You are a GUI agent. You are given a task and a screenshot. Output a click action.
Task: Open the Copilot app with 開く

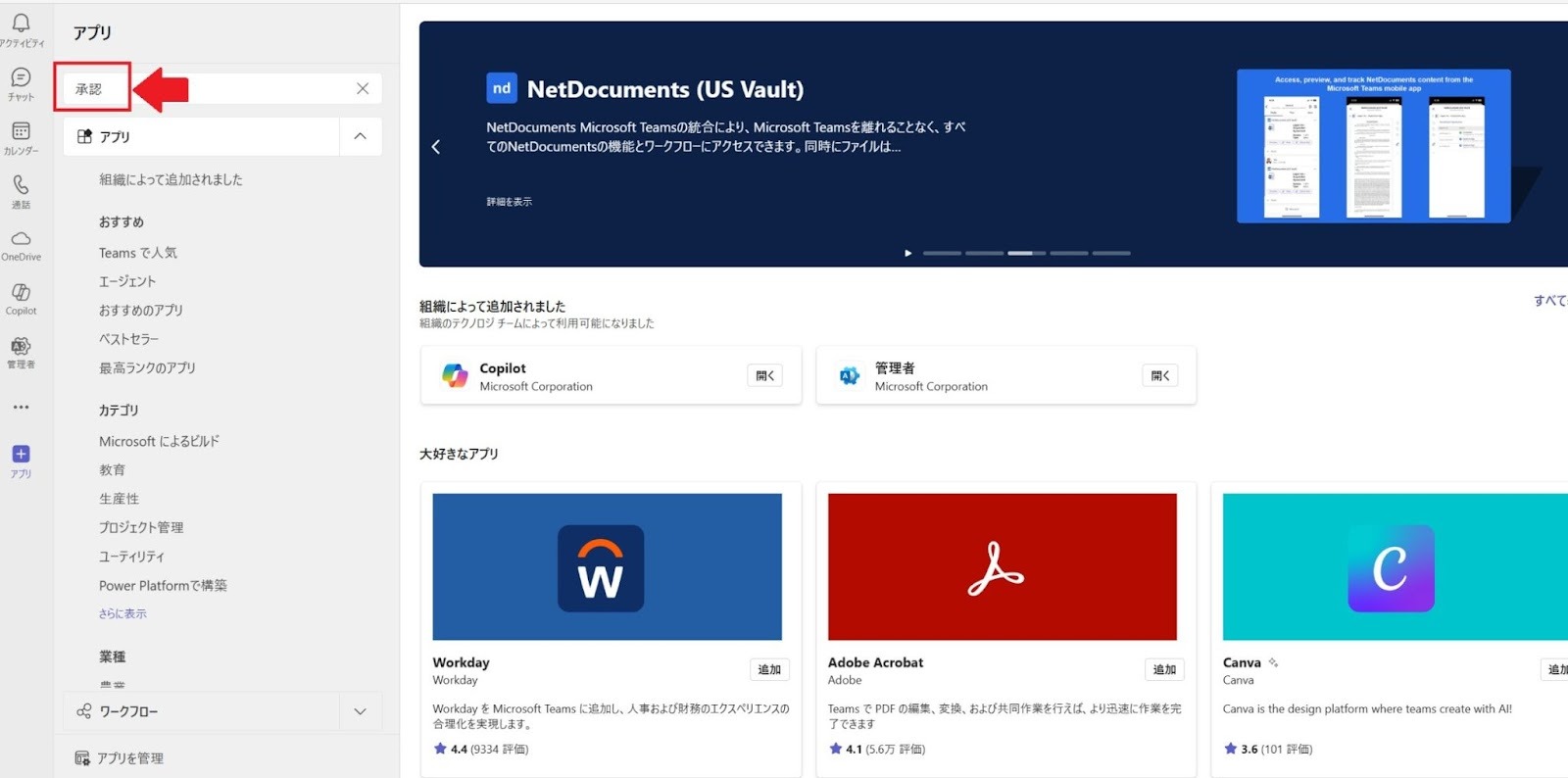[764, 375]
